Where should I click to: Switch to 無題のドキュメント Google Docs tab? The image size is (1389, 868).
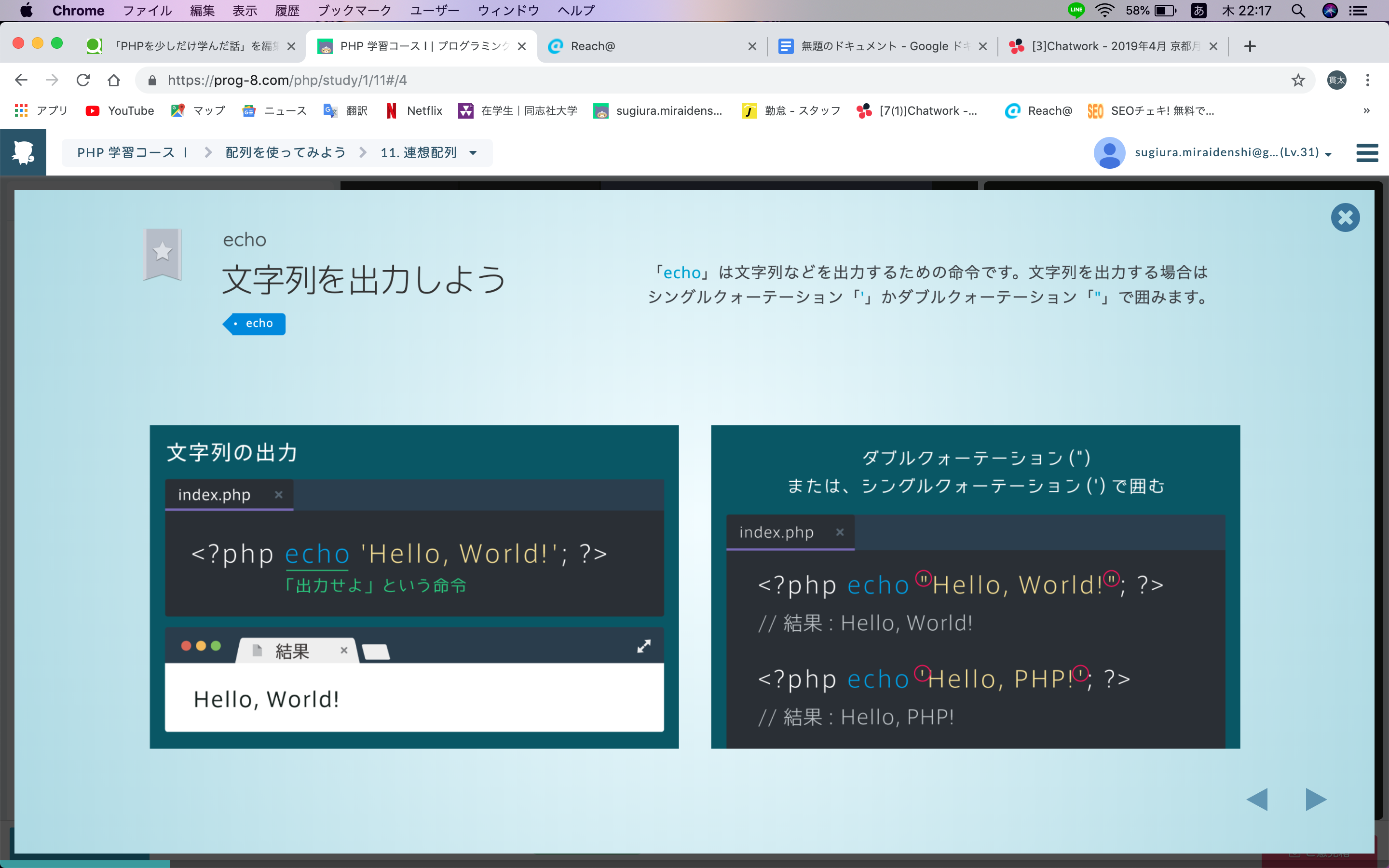coord(883,46)
